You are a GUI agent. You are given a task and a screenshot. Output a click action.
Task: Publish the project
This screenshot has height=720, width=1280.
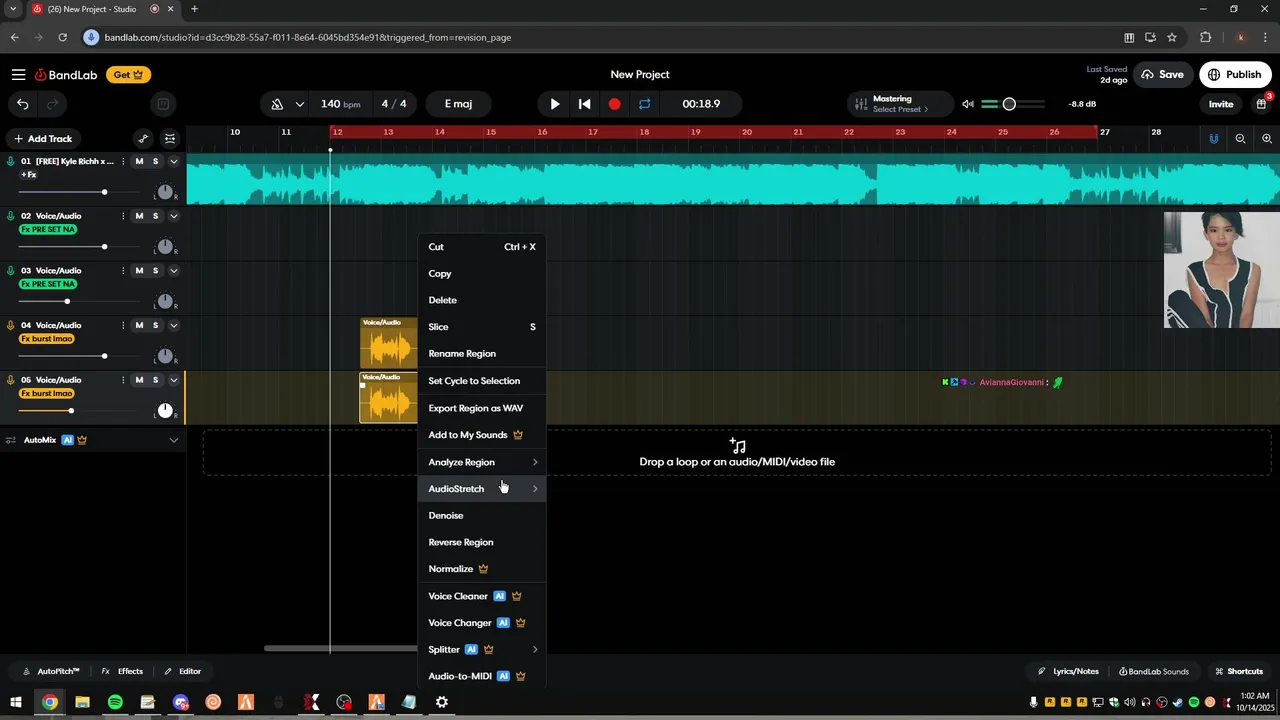pos(1235,75)
